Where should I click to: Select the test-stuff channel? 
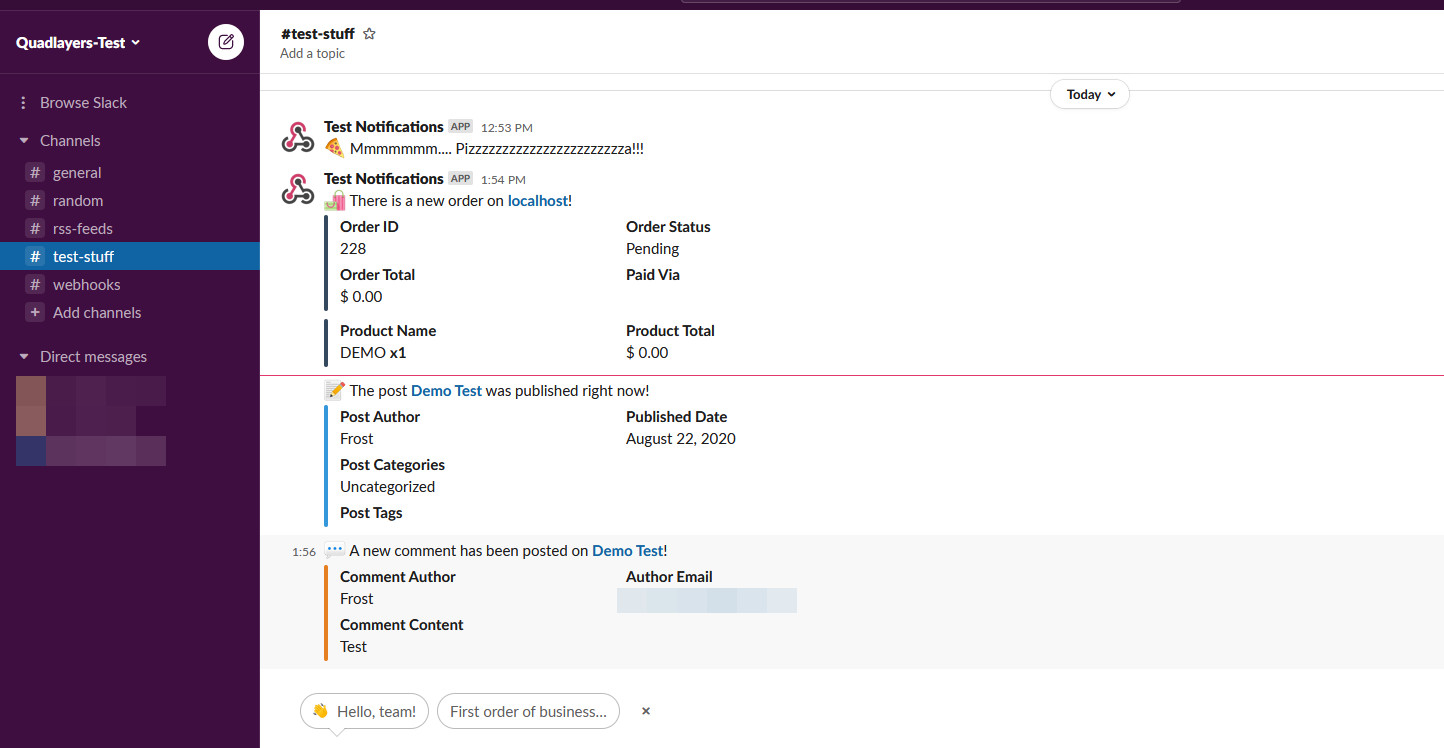pos(130,257)
